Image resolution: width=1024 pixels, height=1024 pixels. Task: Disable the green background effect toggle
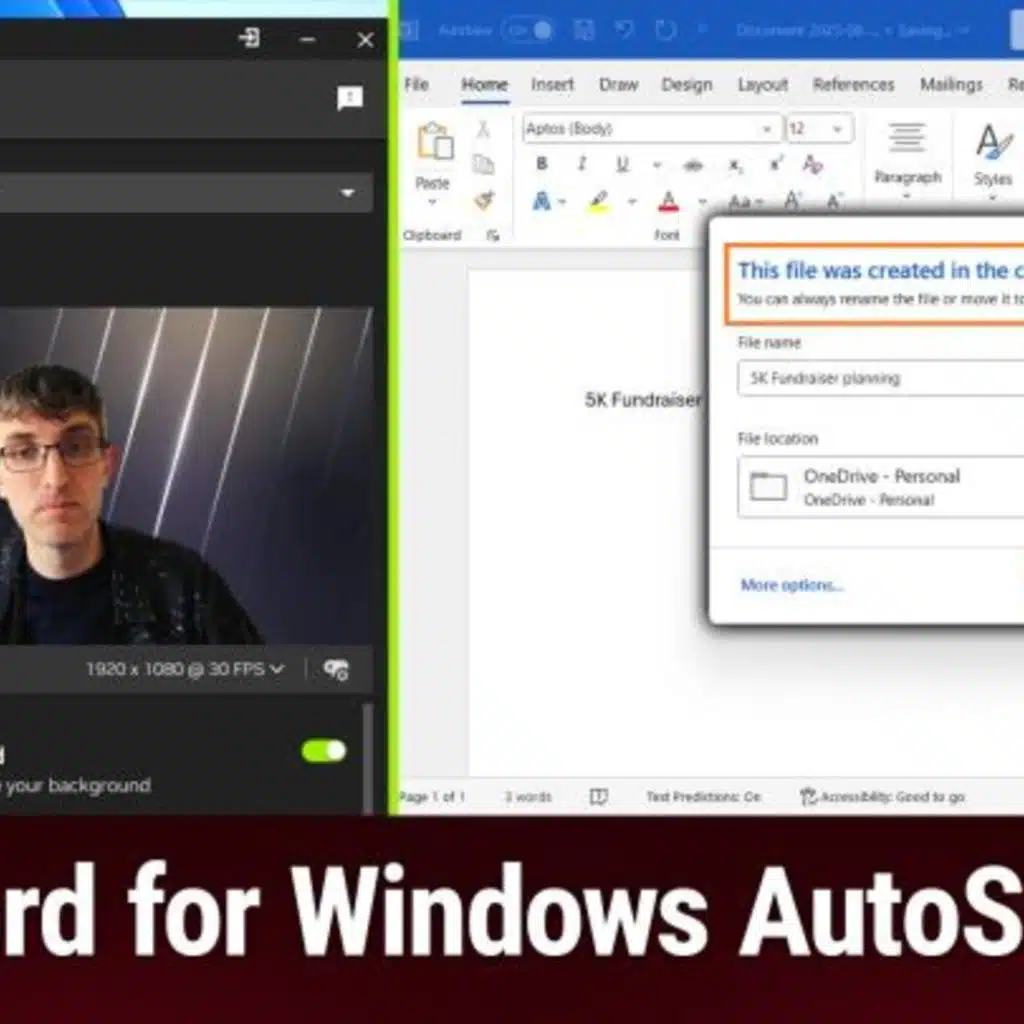coord(324,751)
